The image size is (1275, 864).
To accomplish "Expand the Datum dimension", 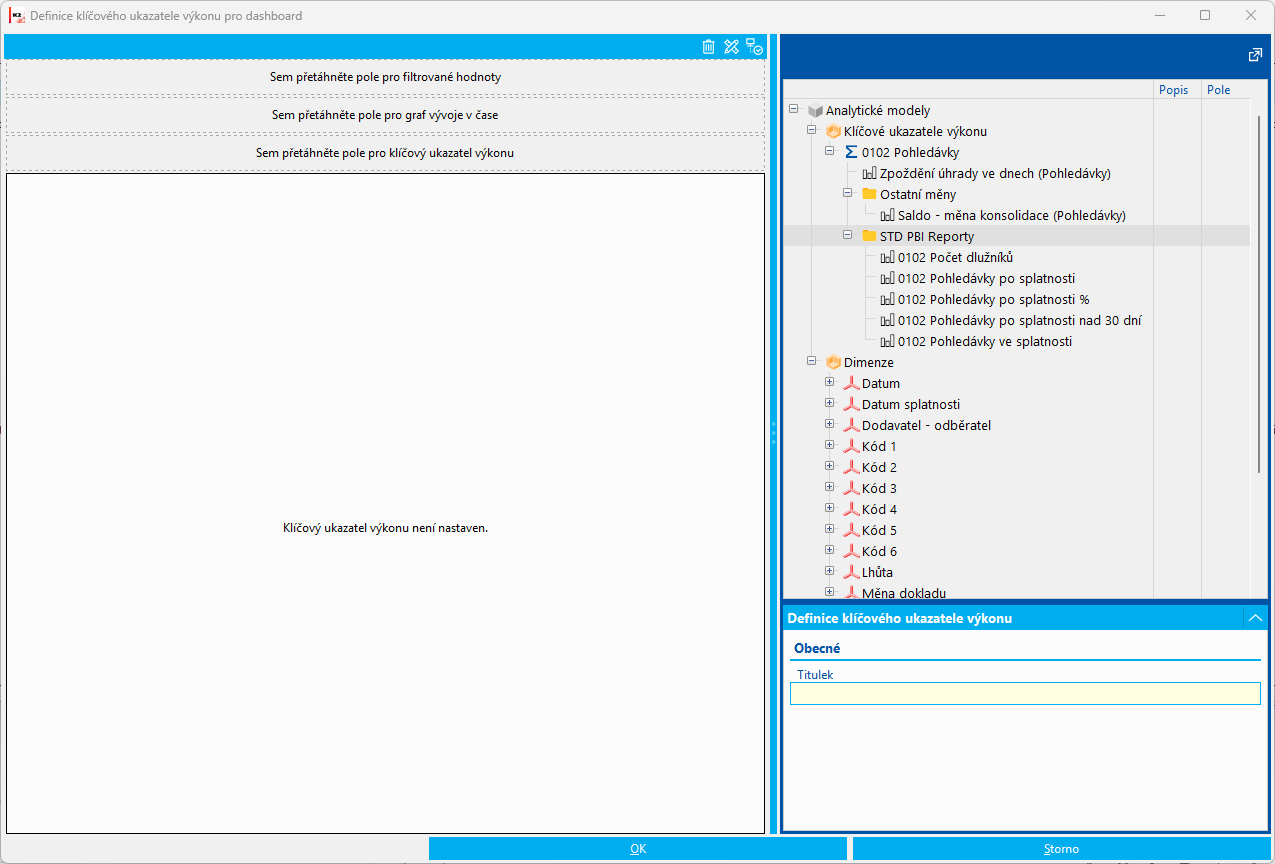I will [829, 383].
